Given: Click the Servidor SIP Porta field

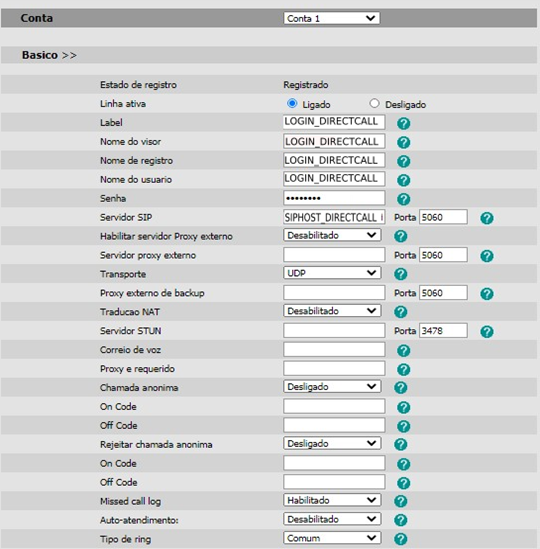Looking at the screenshot, I should coord(443,217).
